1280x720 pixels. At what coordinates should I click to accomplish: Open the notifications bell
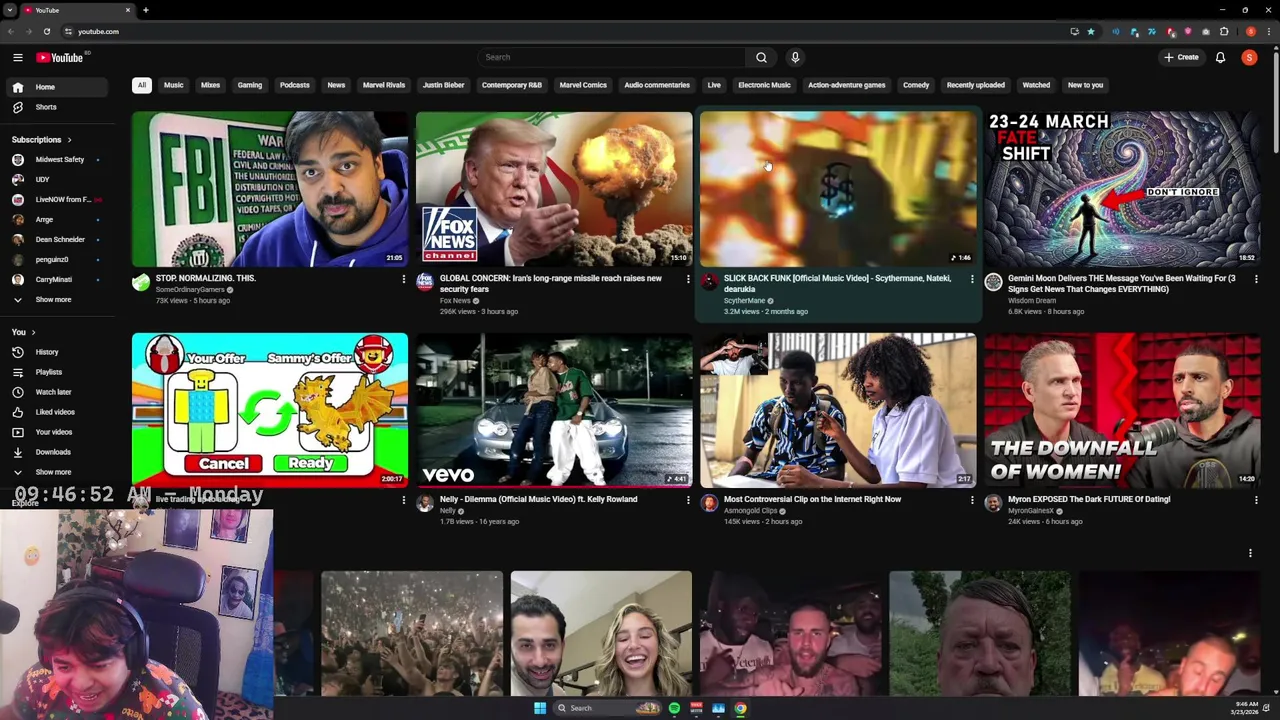[1220, 57]
